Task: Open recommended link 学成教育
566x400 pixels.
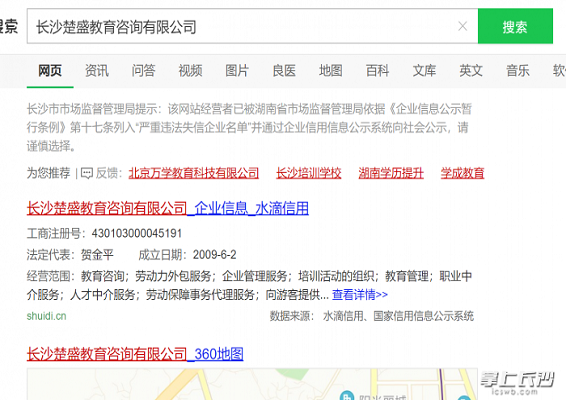Action: coord(462,173)
